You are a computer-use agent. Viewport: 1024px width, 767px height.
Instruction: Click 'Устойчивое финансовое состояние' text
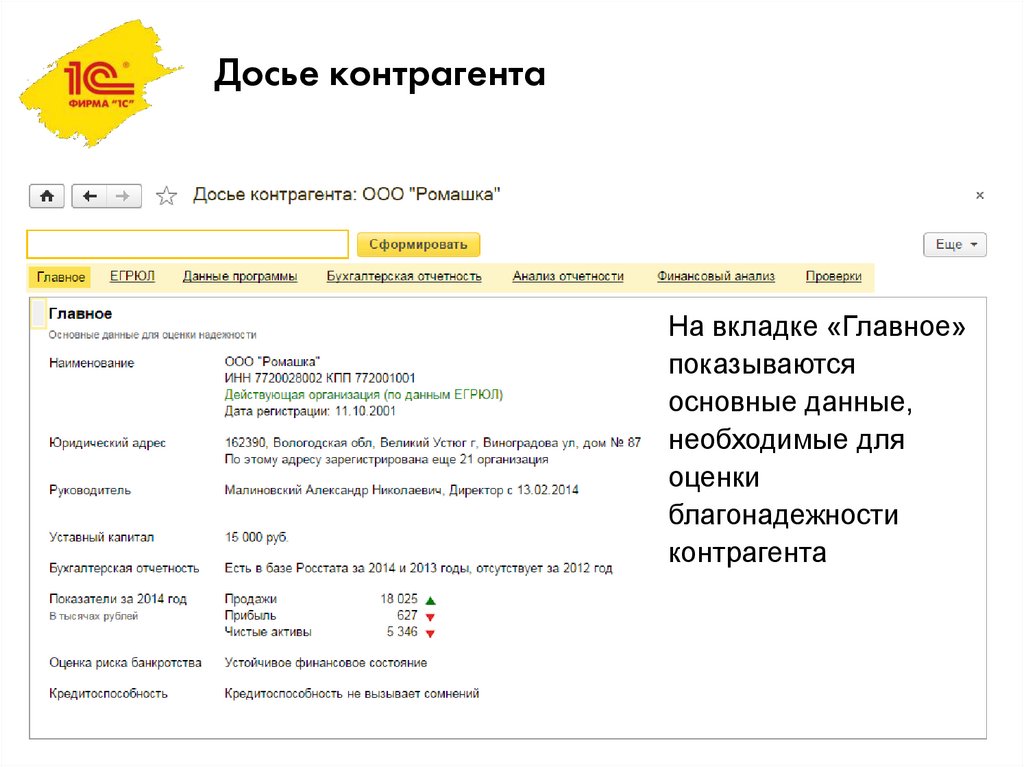pos(326,663)
